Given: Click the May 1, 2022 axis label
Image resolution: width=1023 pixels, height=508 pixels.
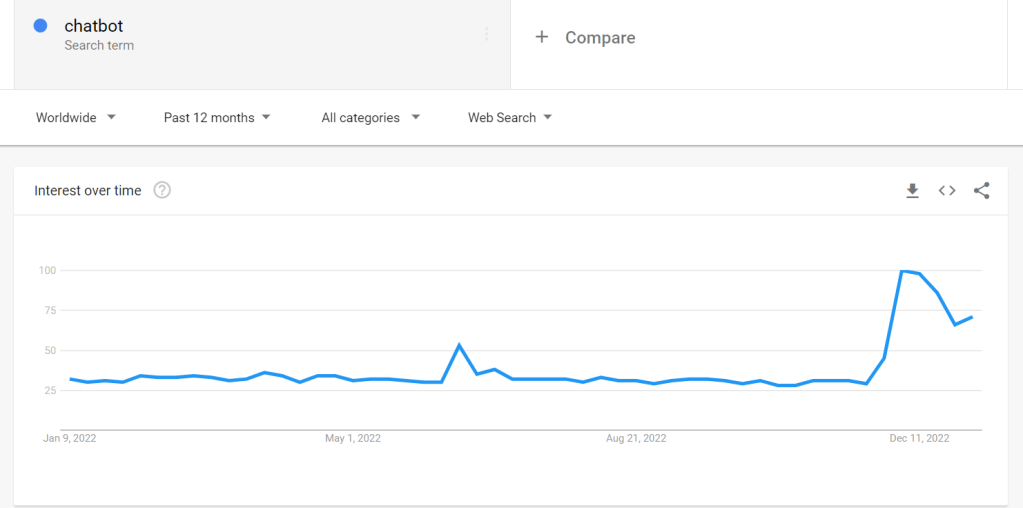Looking at the screenshot, I should [x=353, y=438].
